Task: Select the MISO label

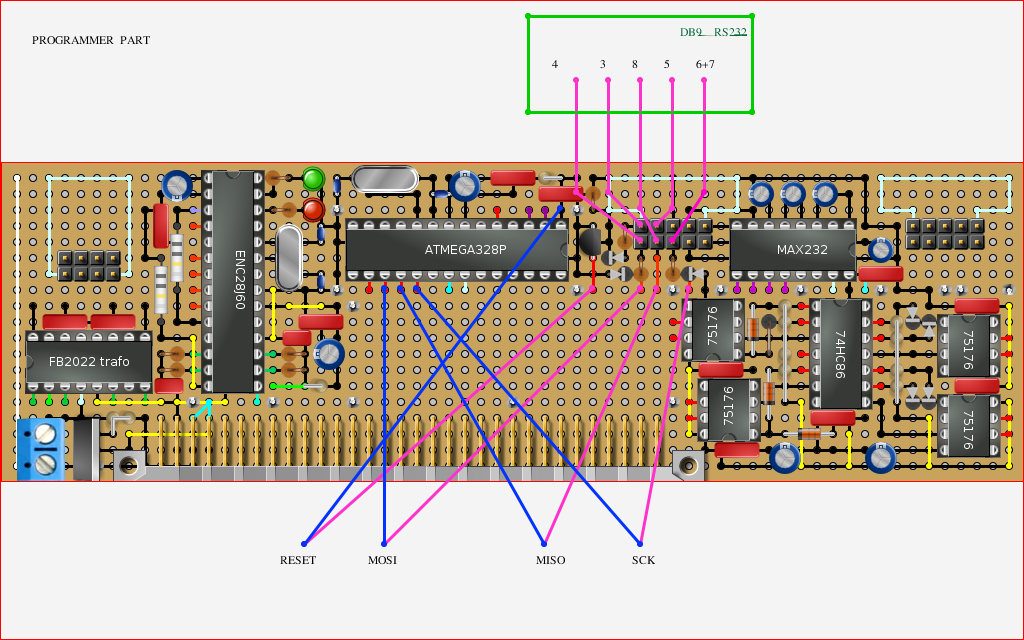Action: [551, 560]
